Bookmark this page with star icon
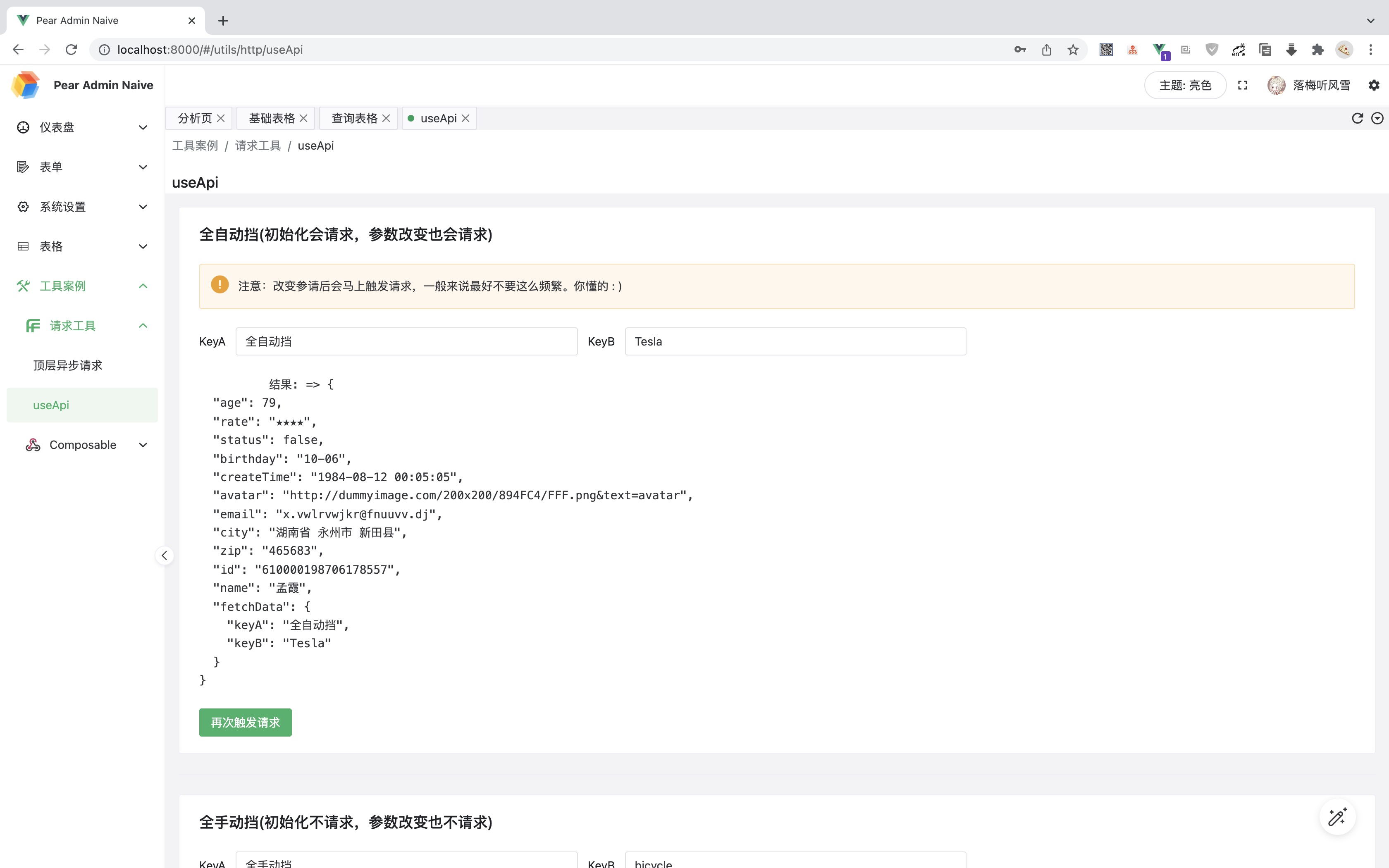Viewport: 1389px width, 868px height. tap(1073, 50)
